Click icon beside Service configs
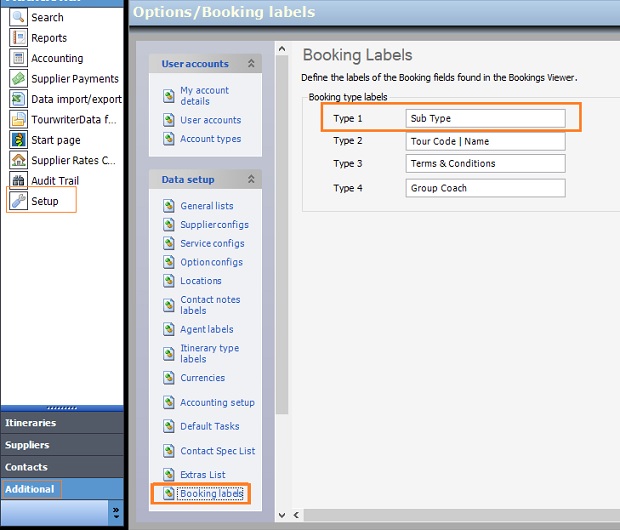Image resolution: width=620 pixels, height=530 pixels. [169, 243]
